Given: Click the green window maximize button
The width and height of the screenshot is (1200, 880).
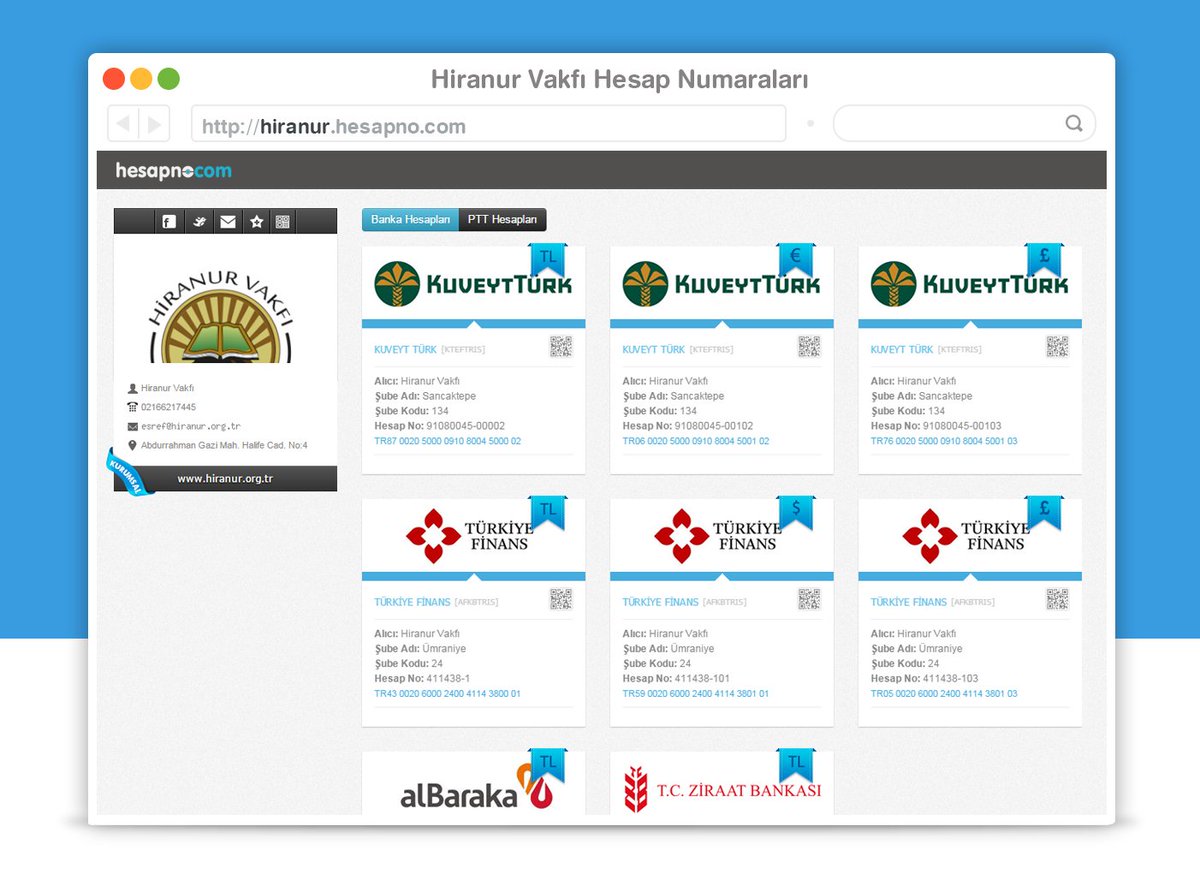Looking at the screenshot, I should coord(169,78).
